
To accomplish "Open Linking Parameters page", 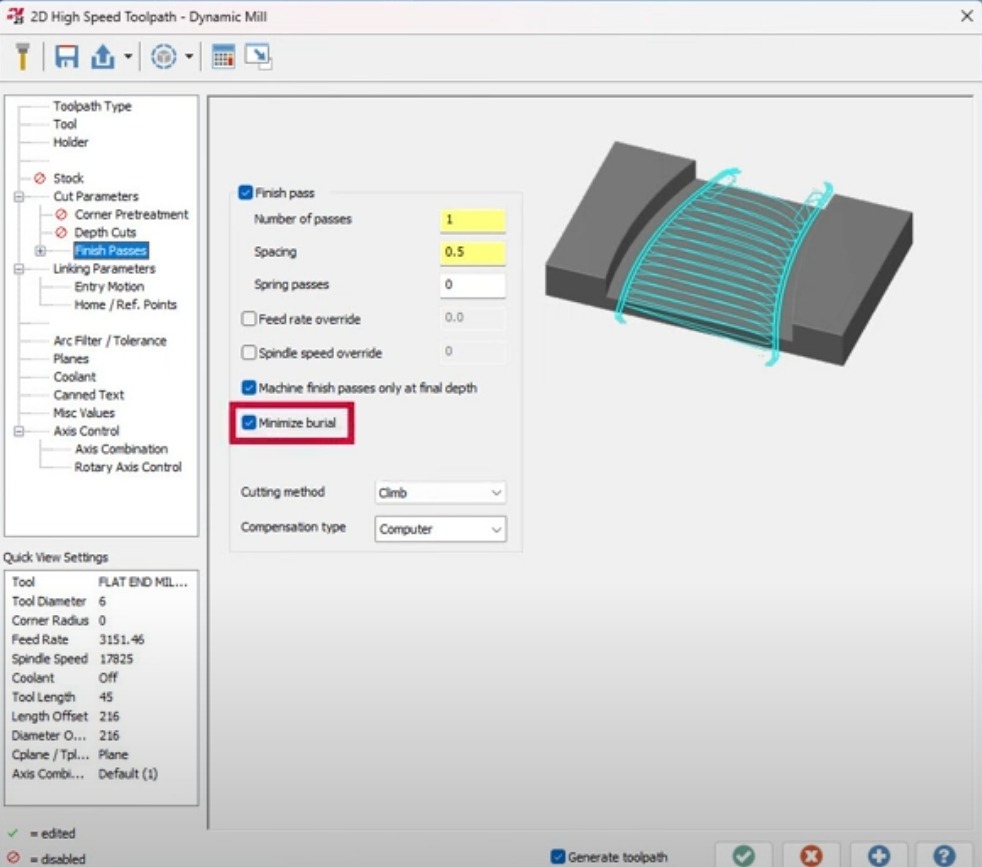I will [x=104, y=269].
